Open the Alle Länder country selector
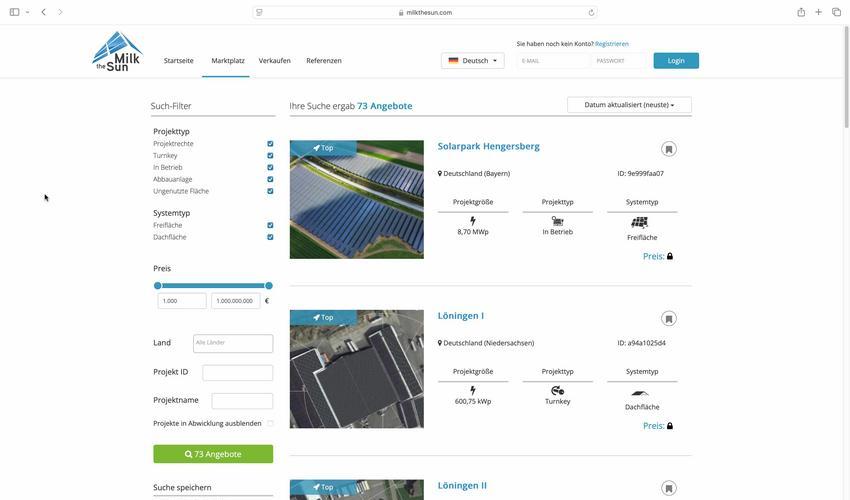This screenshot has width=850, height=500. [233, 343]
